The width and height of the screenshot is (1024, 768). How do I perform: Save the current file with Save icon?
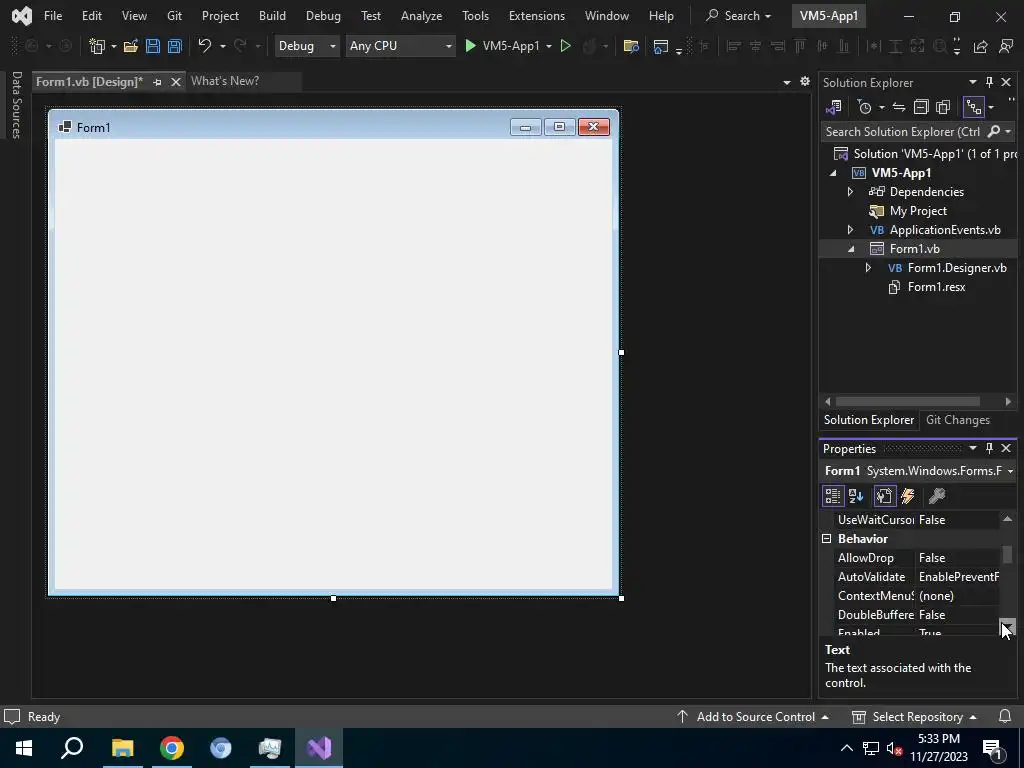153,46
